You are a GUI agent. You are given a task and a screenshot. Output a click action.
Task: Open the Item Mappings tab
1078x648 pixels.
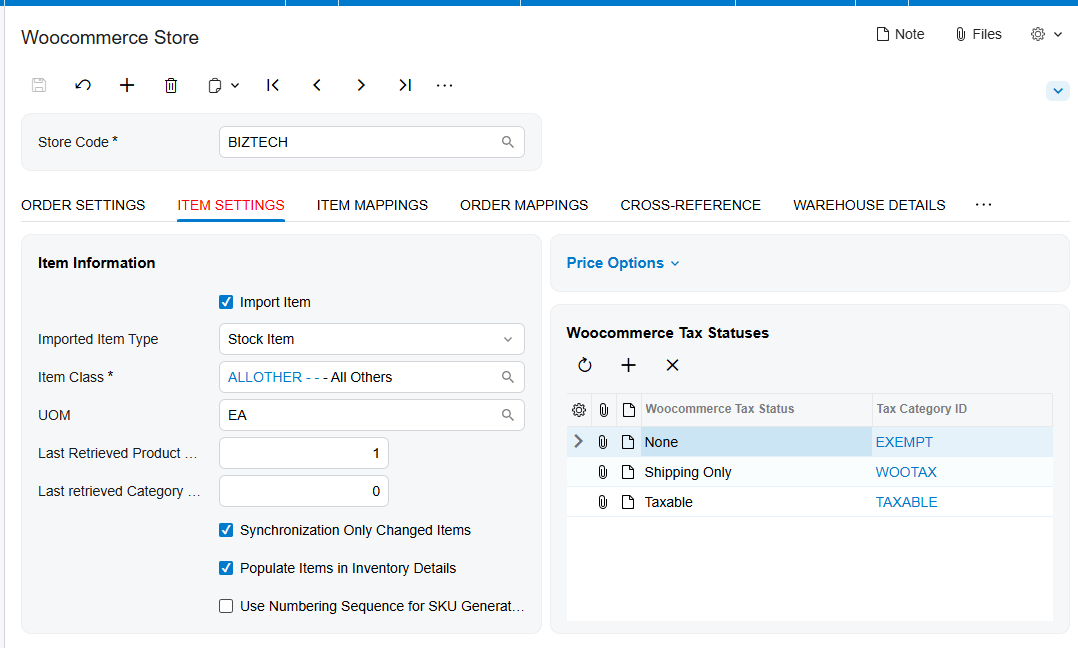pos(372,205)
